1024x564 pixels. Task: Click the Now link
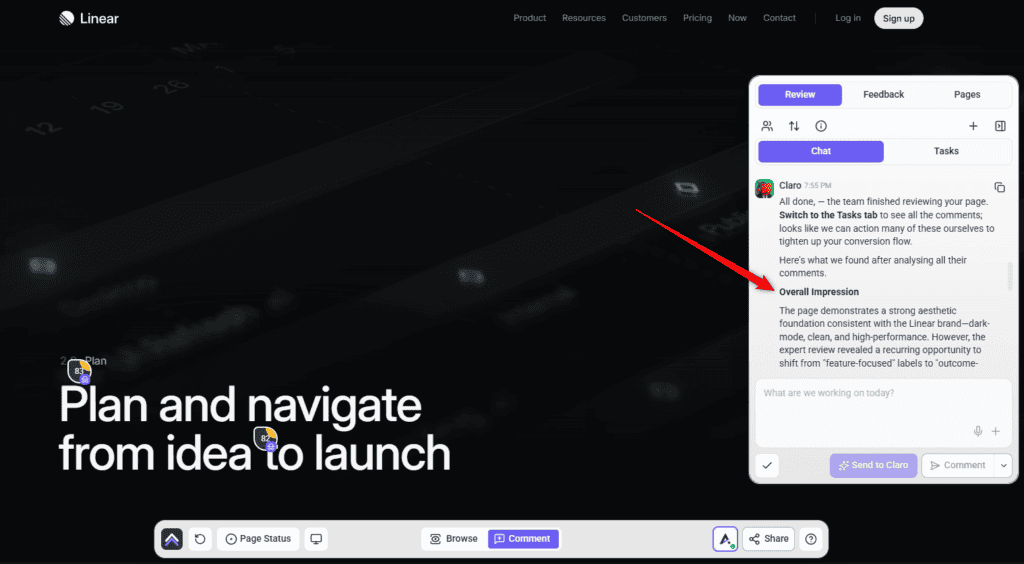737,18
